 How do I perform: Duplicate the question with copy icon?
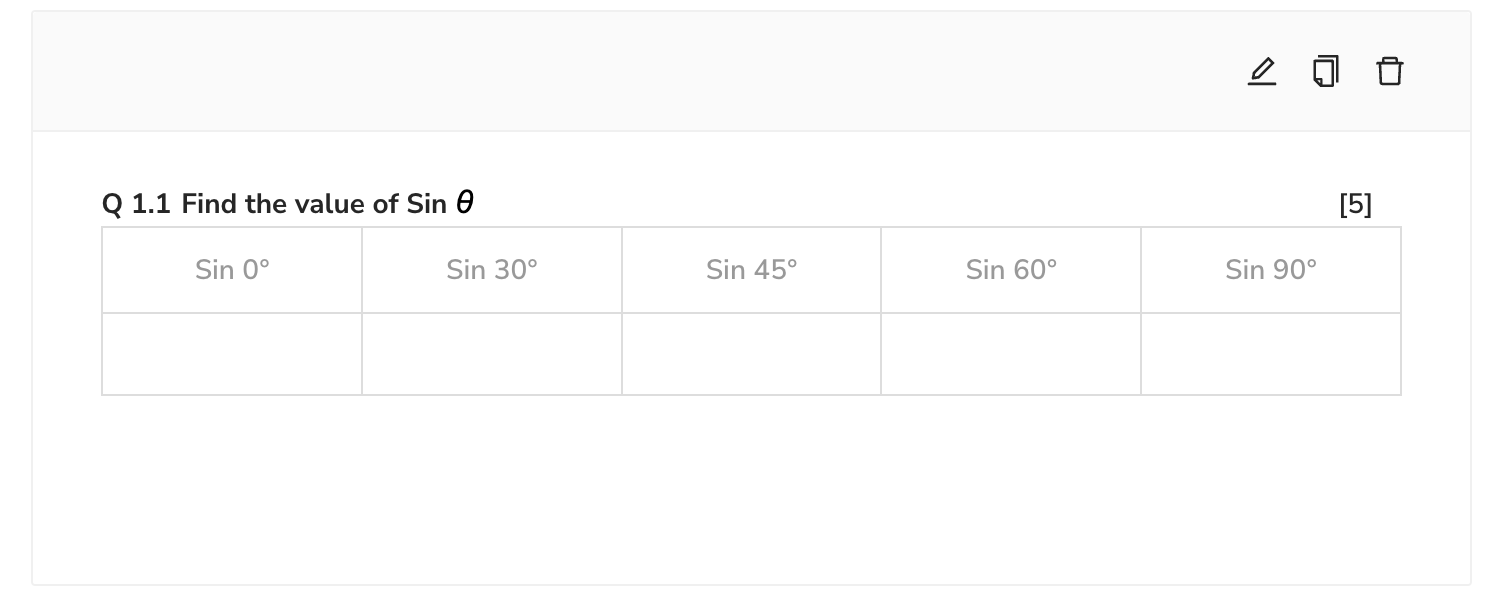1326,72
